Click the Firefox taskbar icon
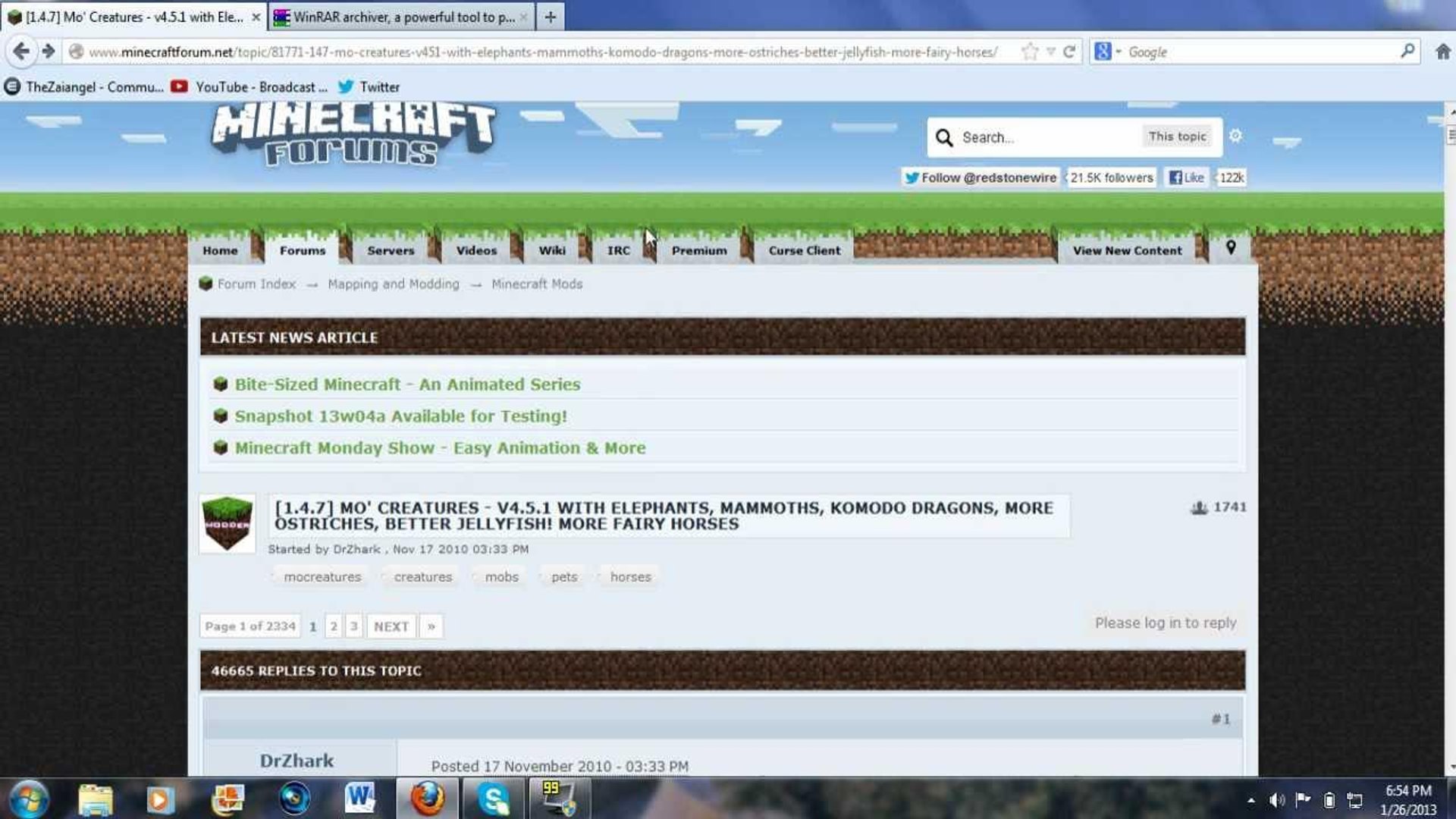1456x819 pixels. point(427,799)
